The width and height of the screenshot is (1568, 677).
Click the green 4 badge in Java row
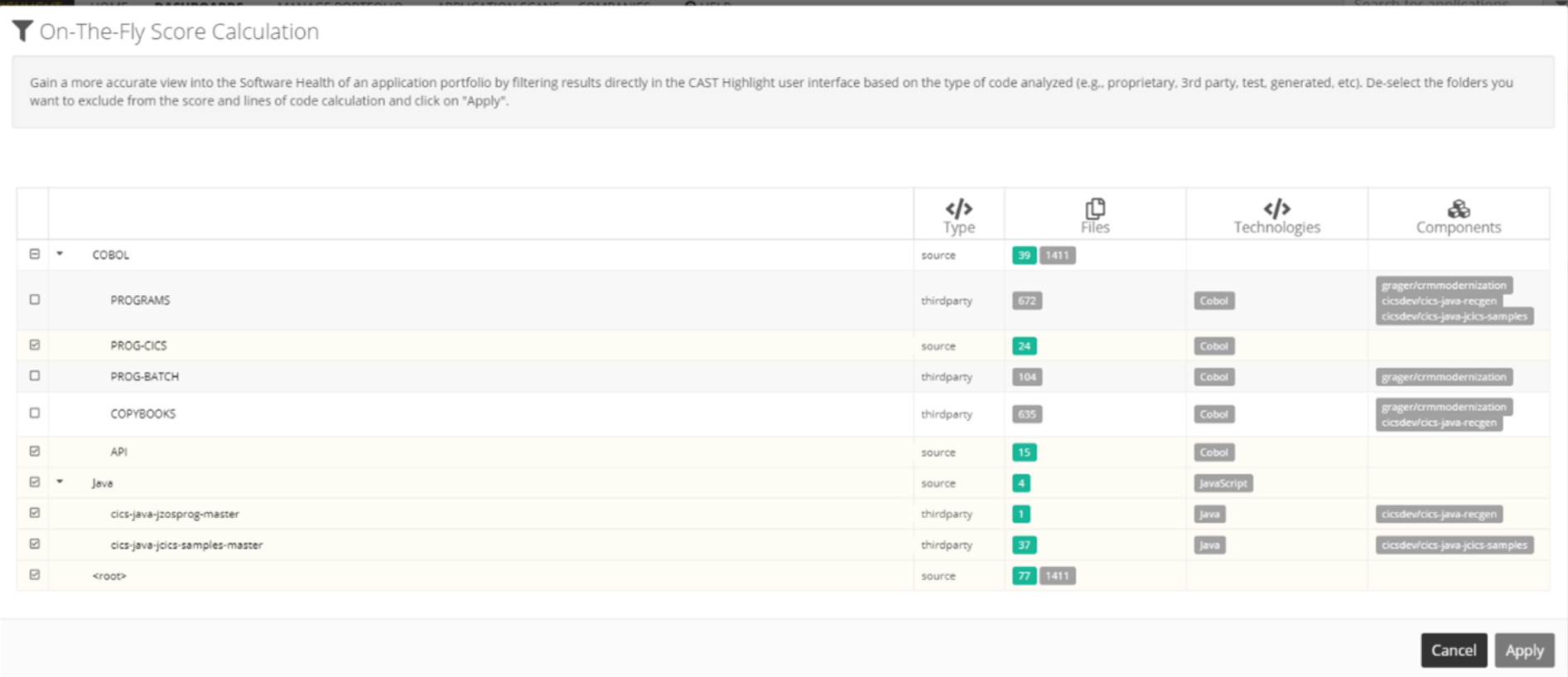1021,483
